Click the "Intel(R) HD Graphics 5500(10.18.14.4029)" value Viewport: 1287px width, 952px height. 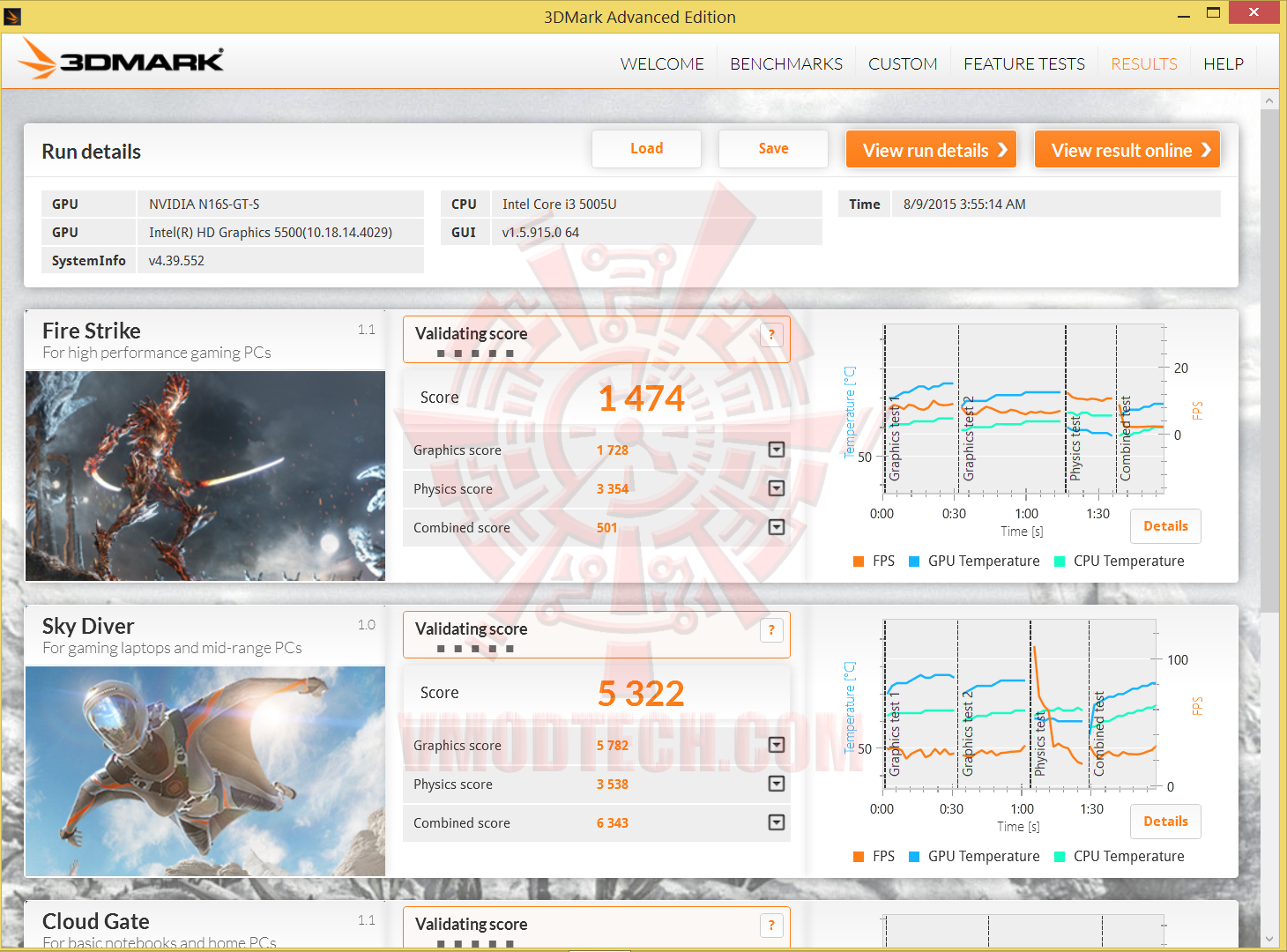(271, 233)
